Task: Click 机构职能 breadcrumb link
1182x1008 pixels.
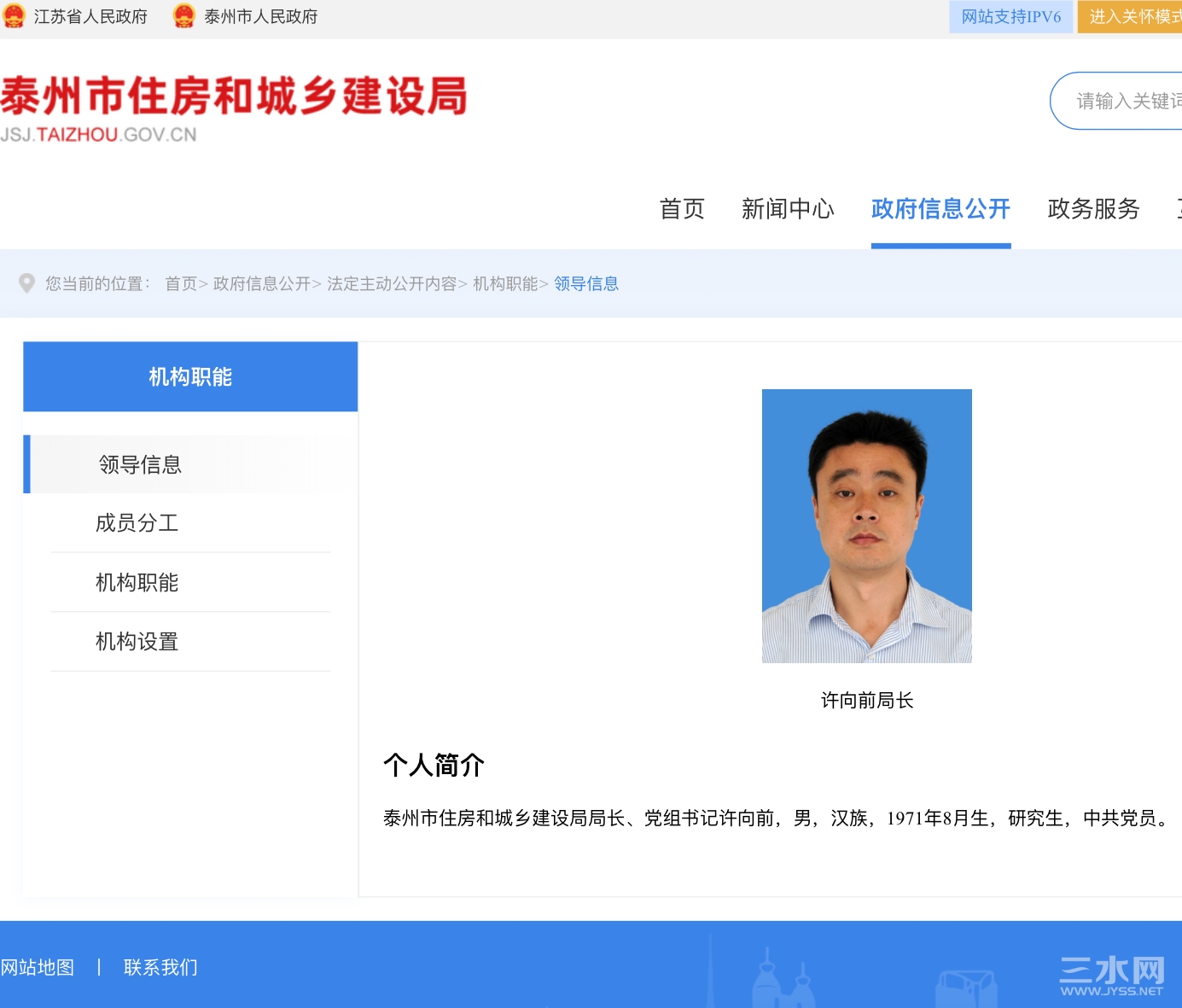Action: pyautogui.click(x=505, y=283)
